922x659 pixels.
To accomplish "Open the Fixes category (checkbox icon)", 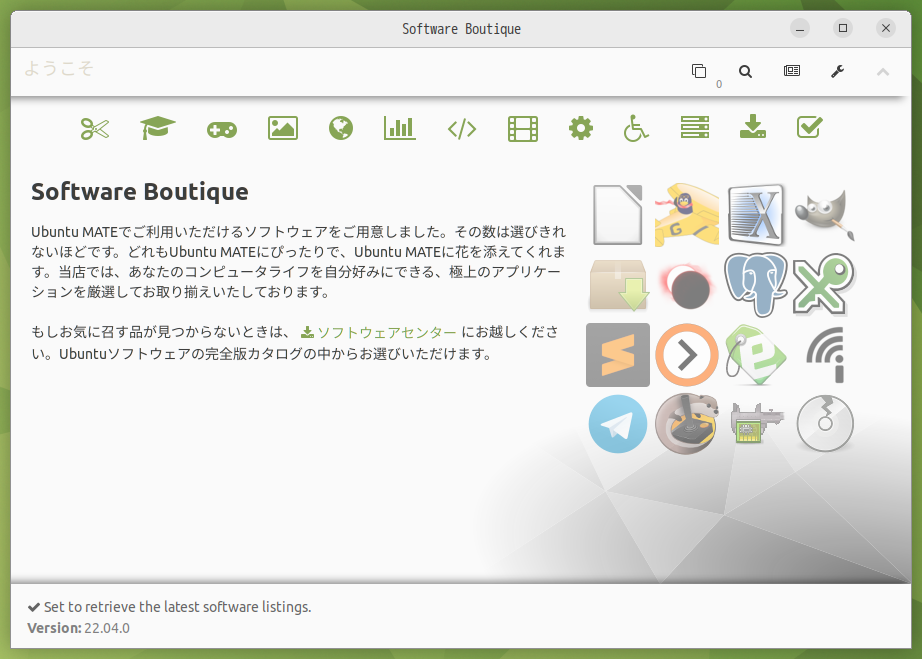I will (810, 127).
